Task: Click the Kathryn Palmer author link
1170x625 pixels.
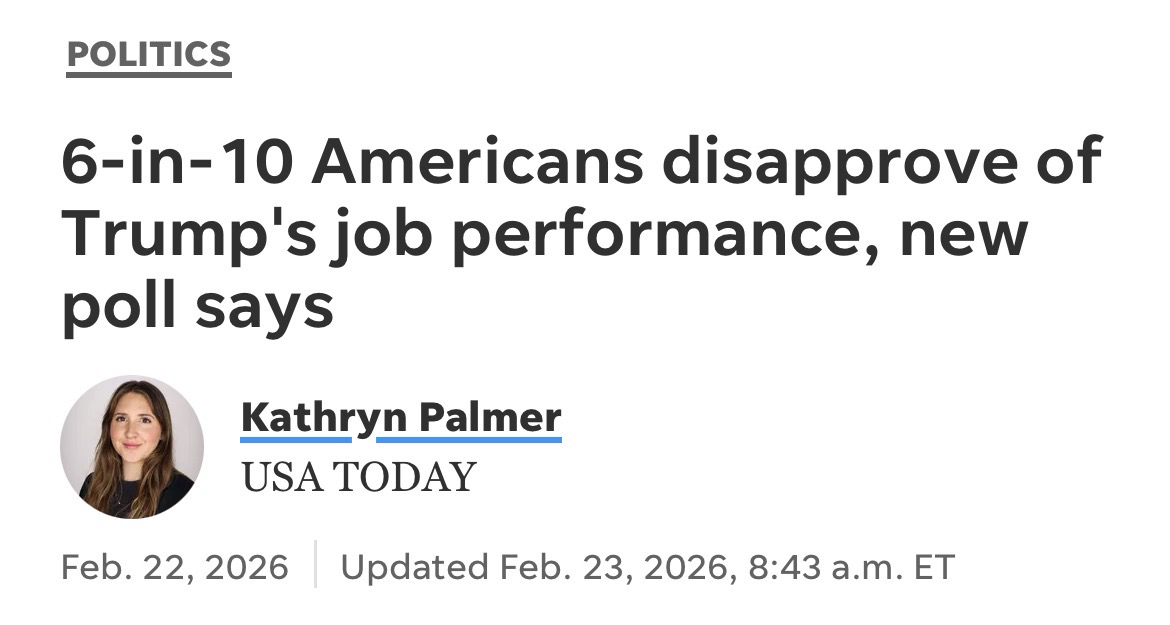Action: tap(400, 417)
